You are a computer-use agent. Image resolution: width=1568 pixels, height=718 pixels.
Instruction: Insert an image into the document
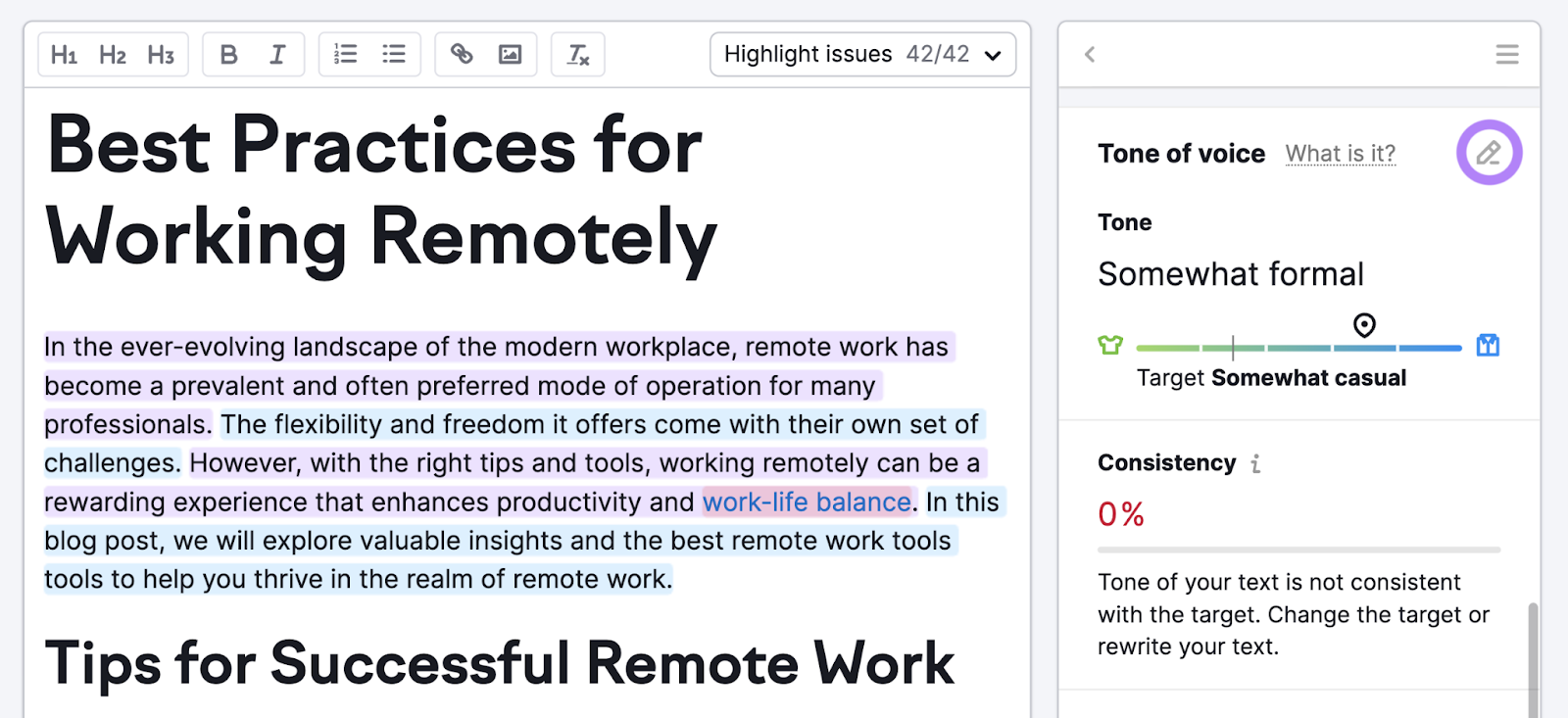click(x=510, y=54)
